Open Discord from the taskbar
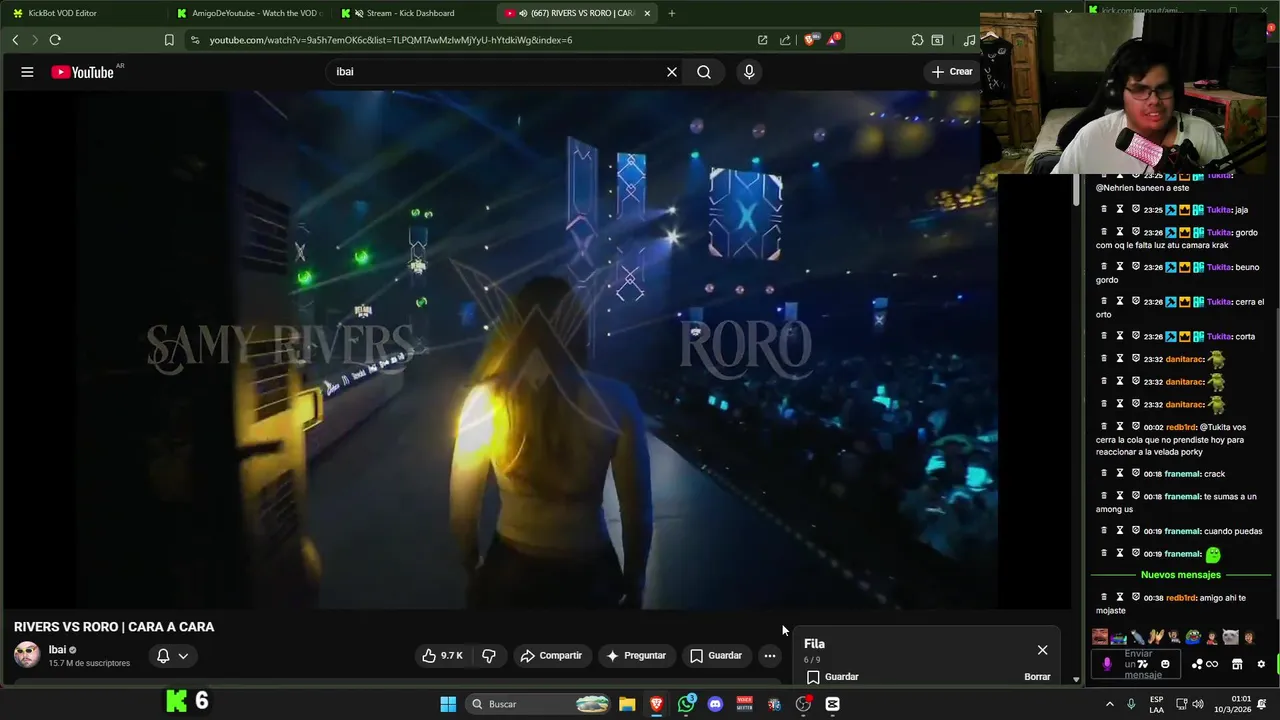The width and height of the screenshot is (1280, 720). (715, 704)
